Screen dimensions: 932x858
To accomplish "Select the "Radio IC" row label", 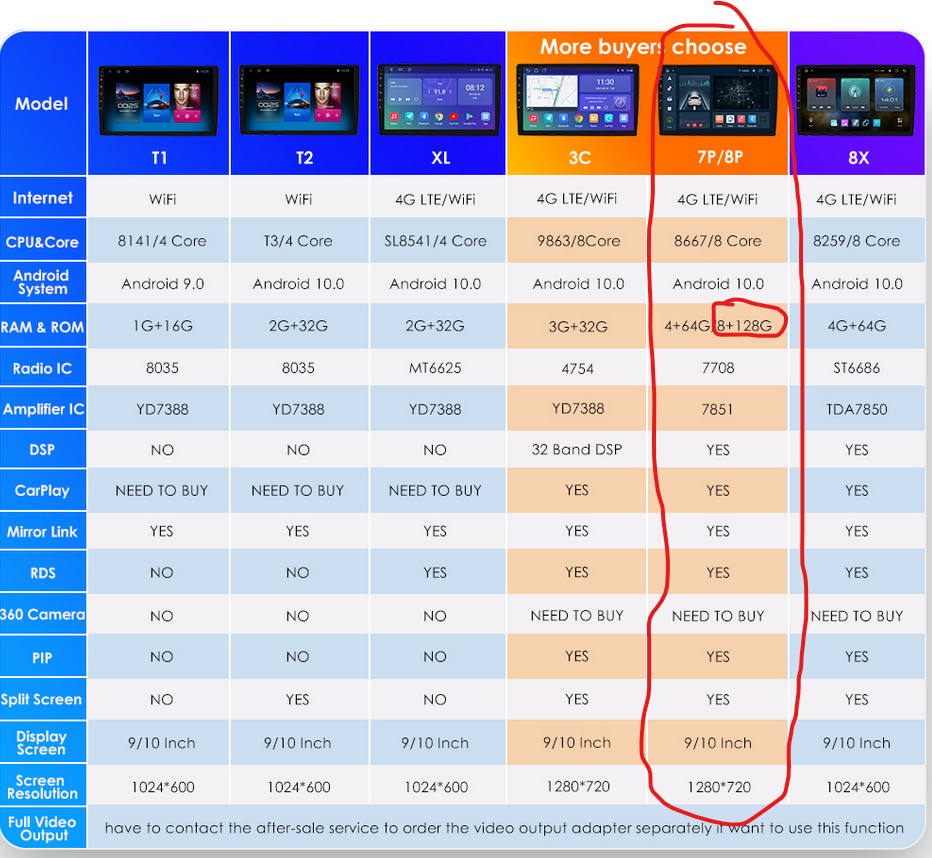I will click(43, 368).
